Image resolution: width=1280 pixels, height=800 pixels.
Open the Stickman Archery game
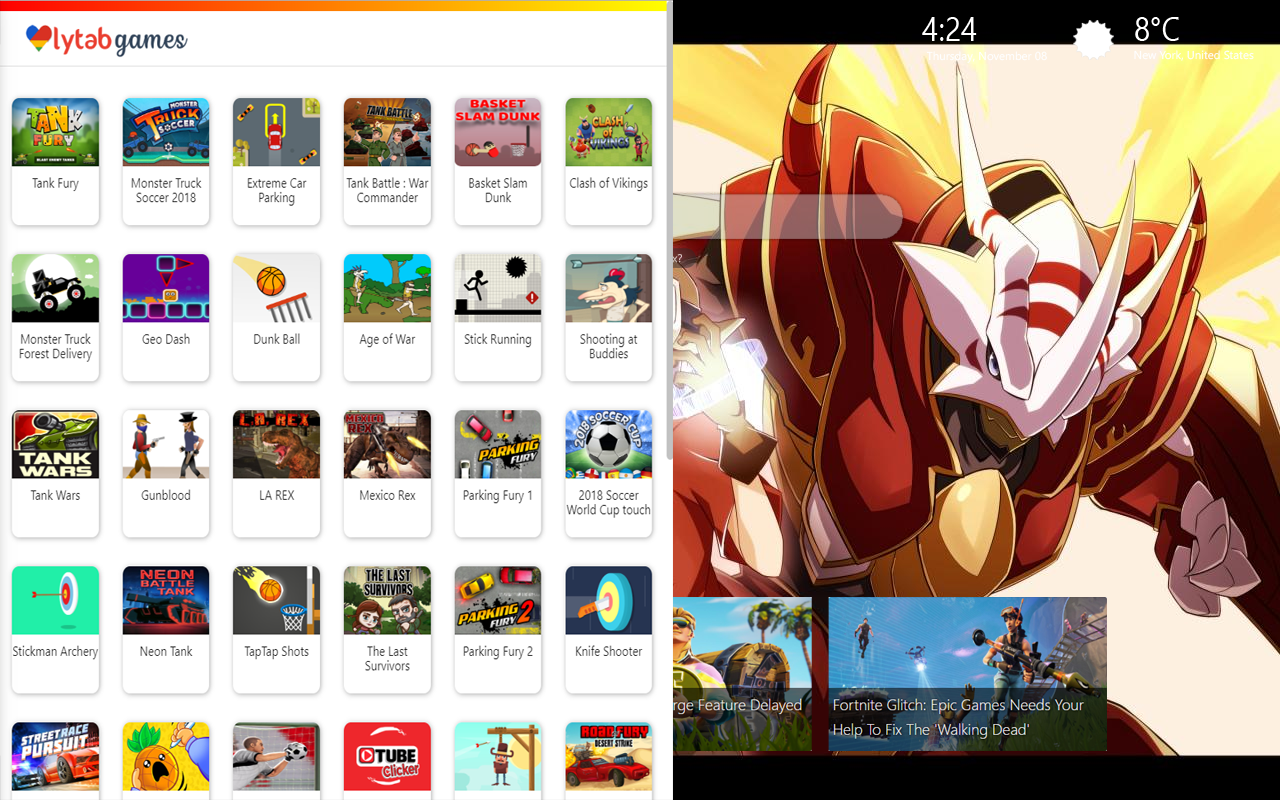click(x=55, y=601)
